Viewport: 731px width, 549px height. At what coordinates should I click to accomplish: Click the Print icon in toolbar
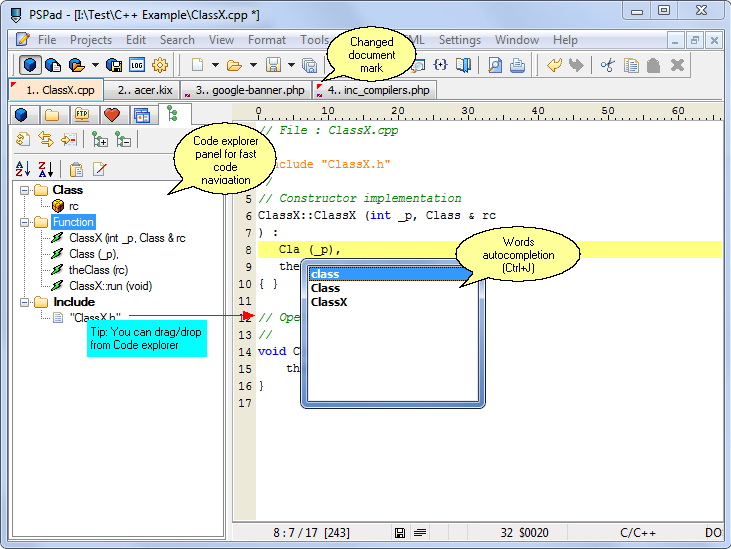click(x=518, y=66)
